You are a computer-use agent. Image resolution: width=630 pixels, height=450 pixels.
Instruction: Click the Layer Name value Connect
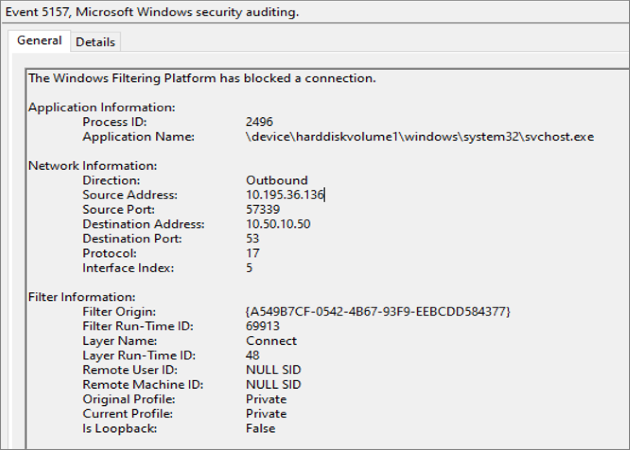271,341
